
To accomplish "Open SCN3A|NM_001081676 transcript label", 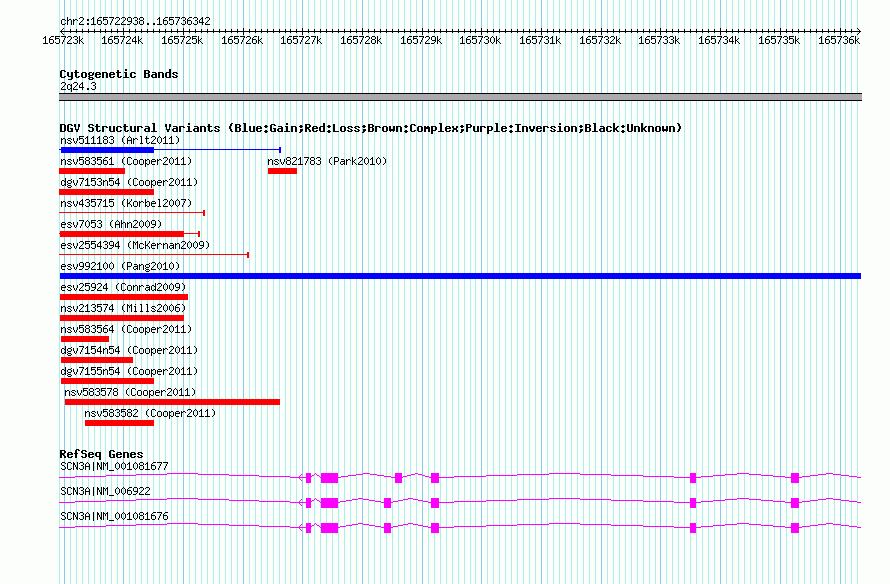I will pos(114,516).
